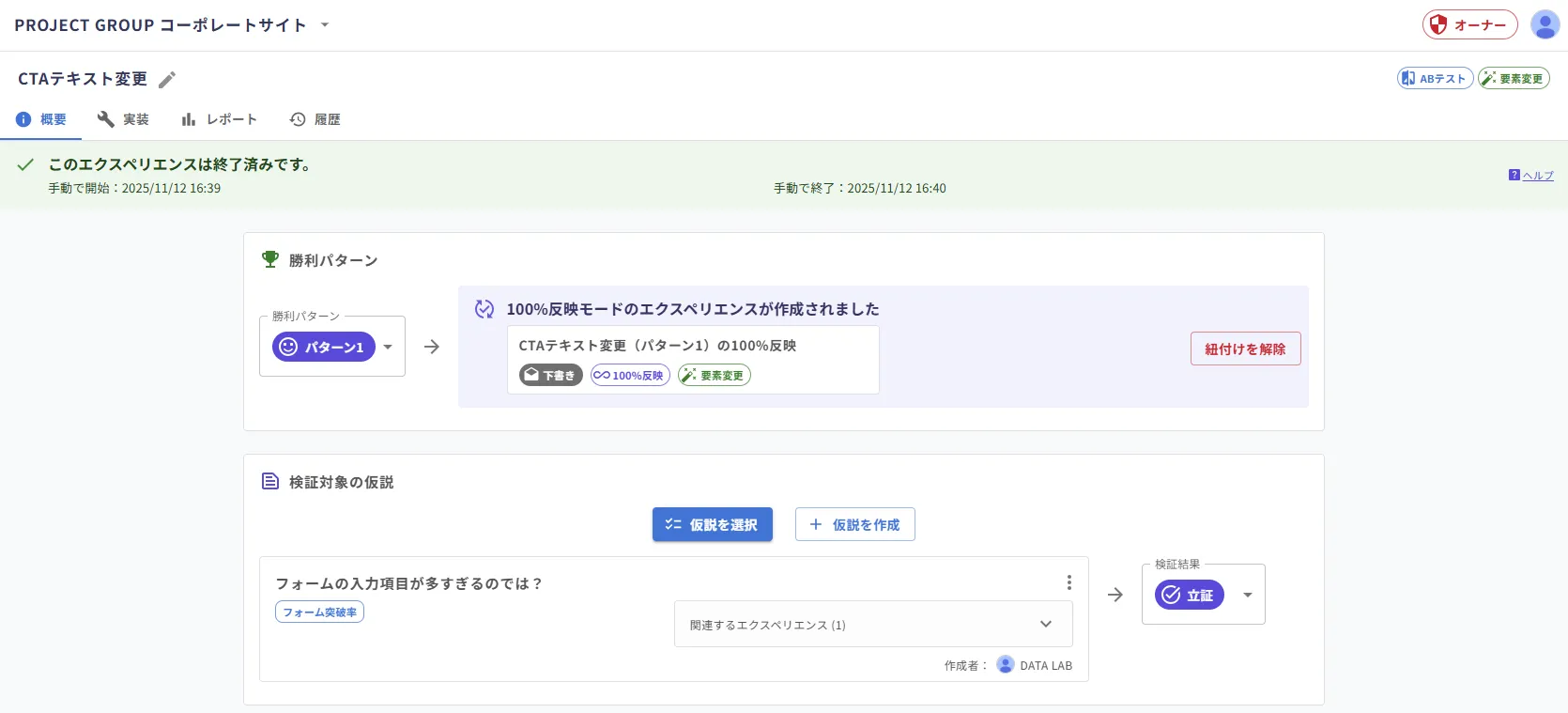Switch to the 実装 tab

(123, 119)
